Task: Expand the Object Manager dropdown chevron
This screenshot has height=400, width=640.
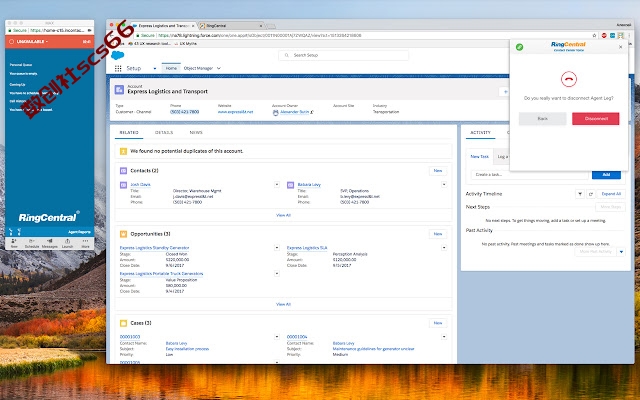Action: click(x=219, y=69)
